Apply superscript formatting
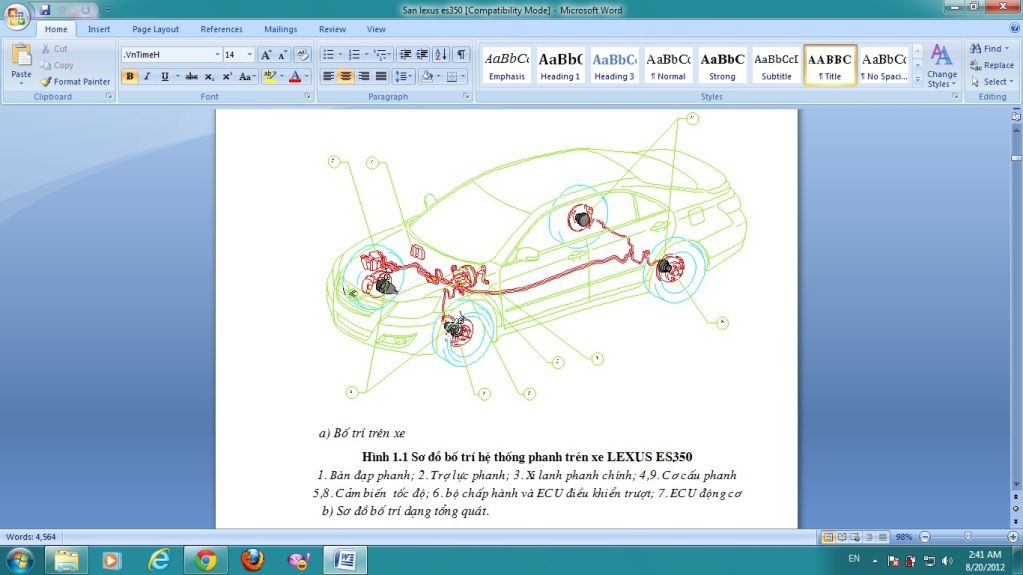The width and height of the screenshot is (1023, 575). (227, 77)
